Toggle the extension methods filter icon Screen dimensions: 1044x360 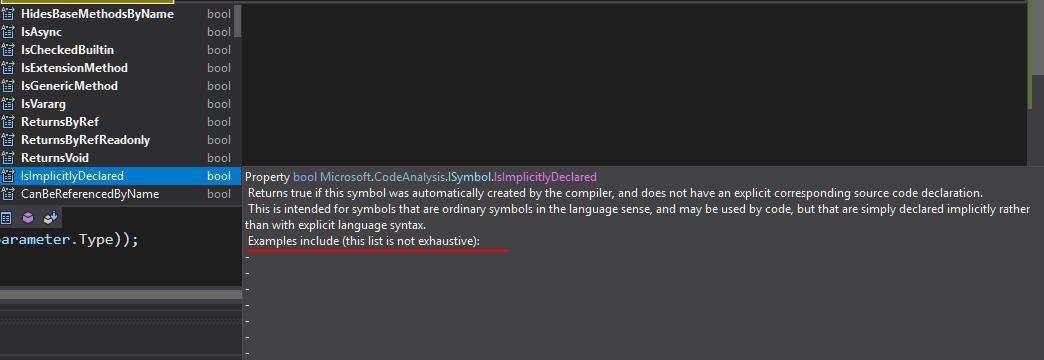click(x=51, y=218)
